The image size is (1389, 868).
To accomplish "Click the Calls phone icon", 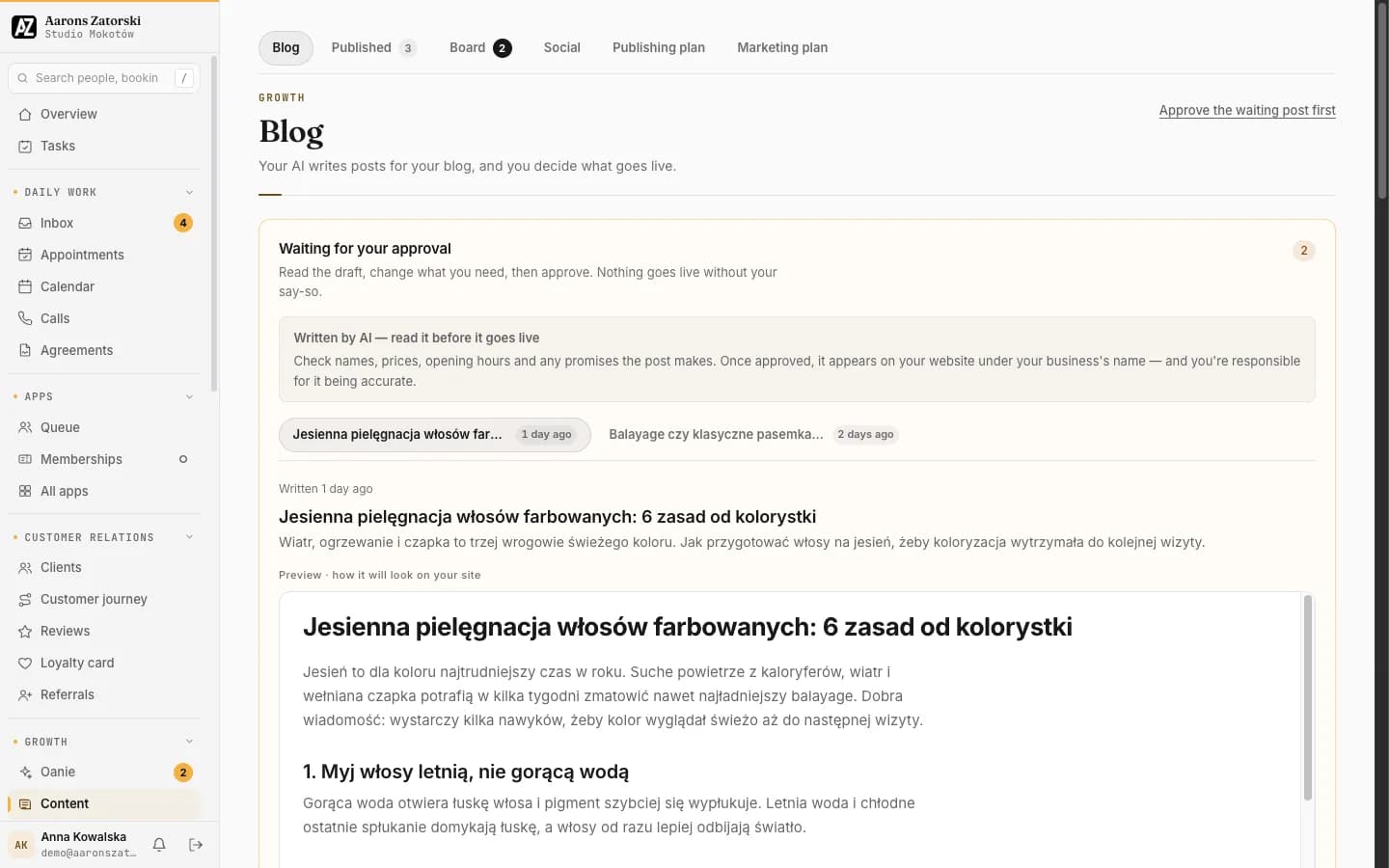I will tap(25, 318).
